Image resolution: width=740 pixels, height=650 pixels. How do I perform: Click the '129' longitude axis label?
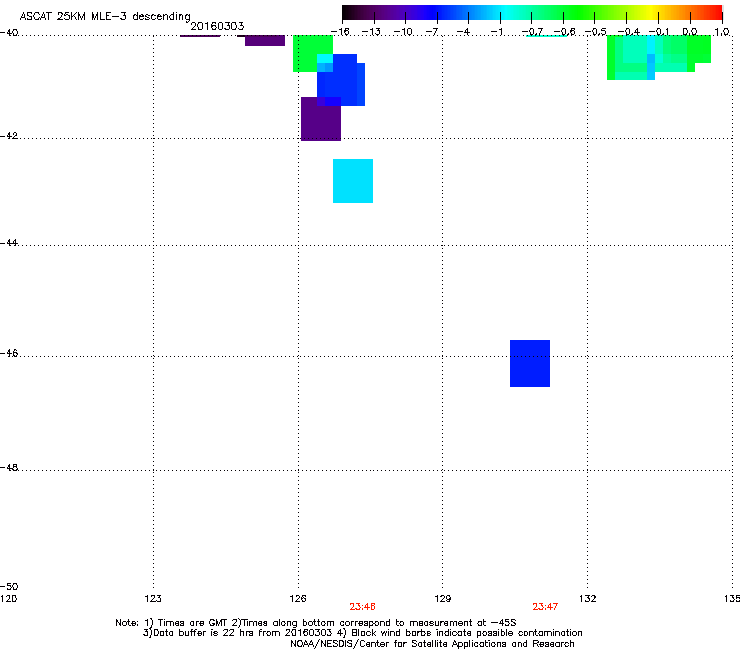[443, 599]
